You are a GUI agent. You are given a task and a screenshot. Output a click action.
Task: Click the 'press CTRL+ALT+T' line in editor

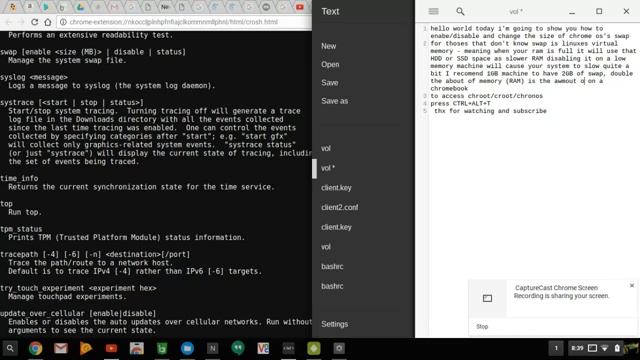(x=460, y=104)
